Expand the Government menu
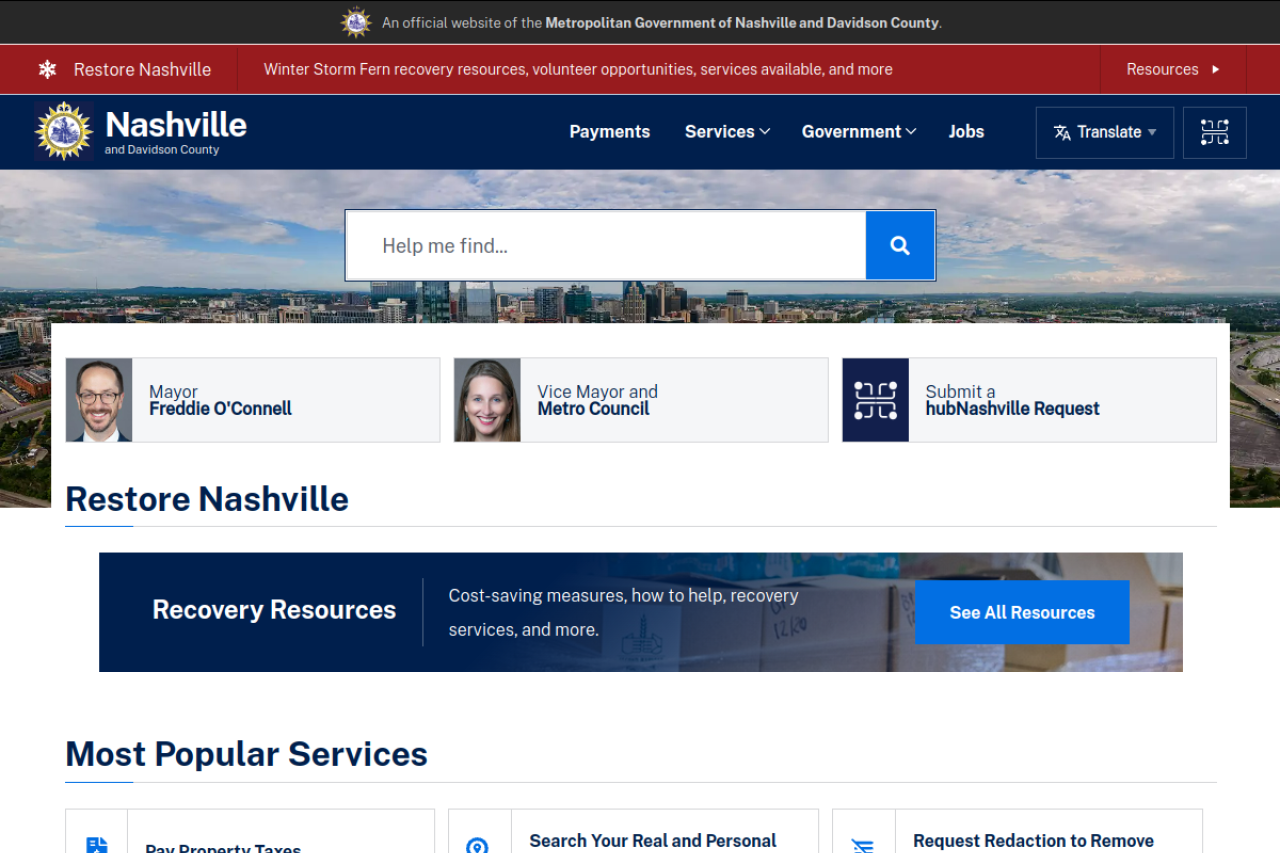The width and height of the screenshot is (1280, 853). (859, 131)
